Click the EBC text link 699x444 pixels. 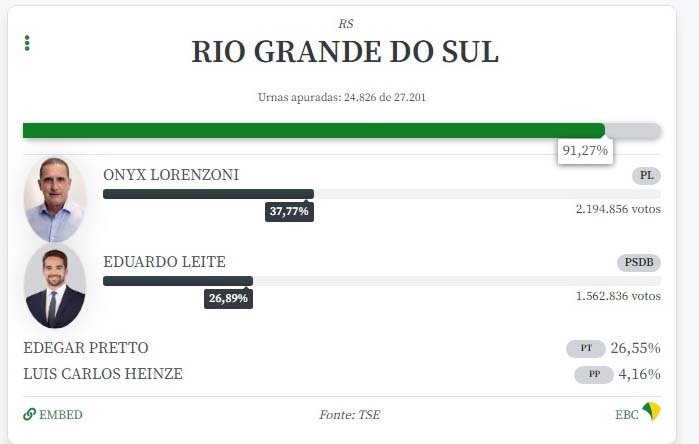pyautogui.click(x=626, y=415)
